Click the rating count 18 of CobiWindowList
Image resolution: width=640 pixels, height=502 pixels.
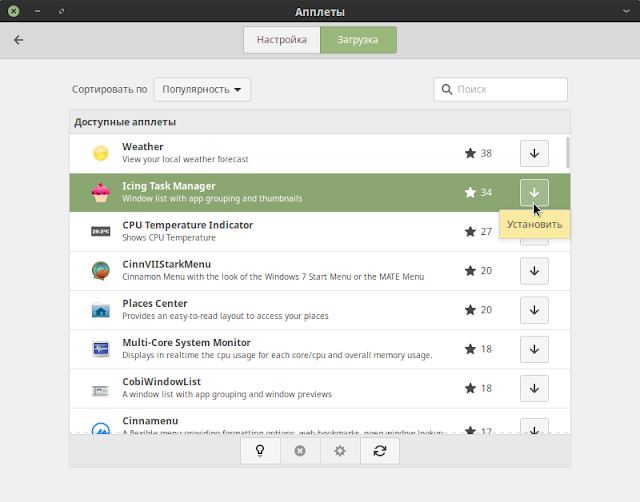point(486,388)
